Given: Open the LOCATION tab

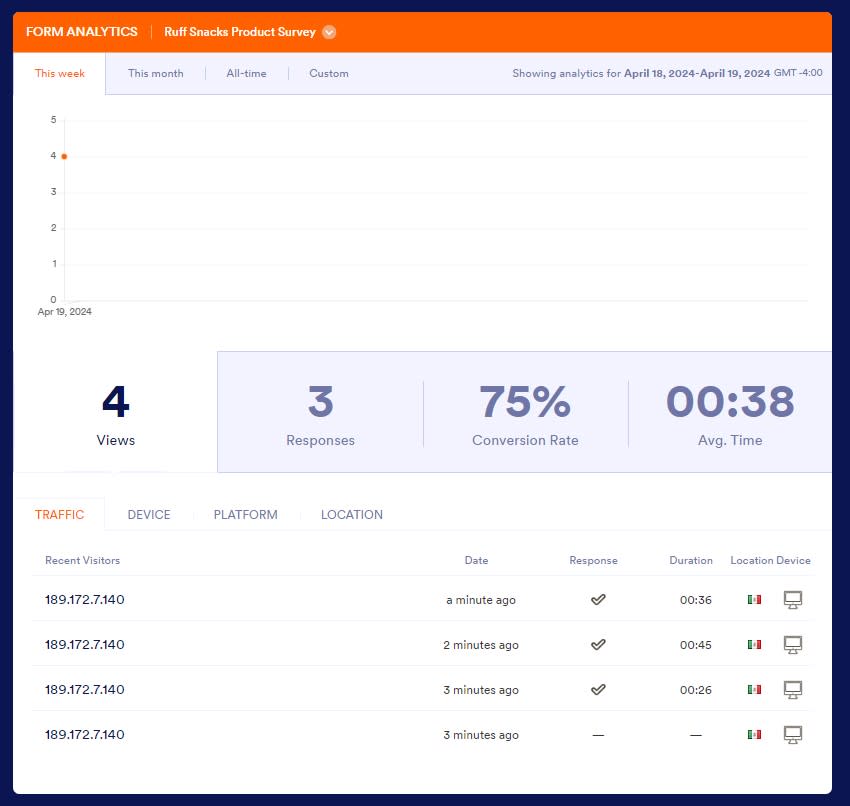Looking at the screenshot, I should (352, 514).
